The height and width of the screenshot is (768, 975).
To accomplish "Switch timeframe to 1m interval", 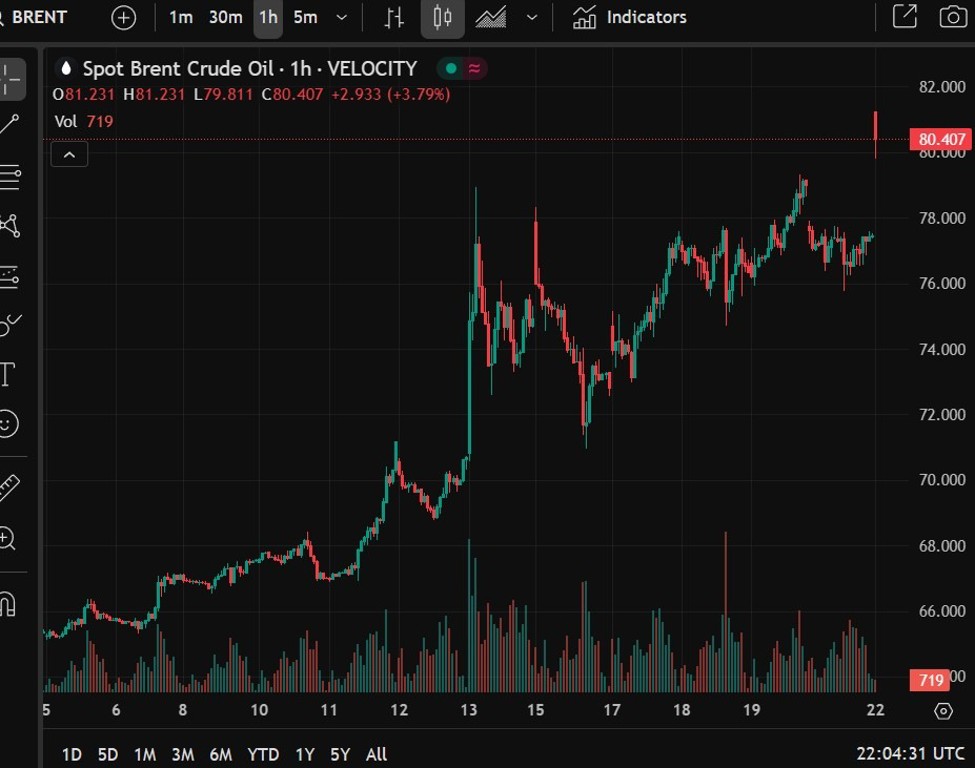I will click(x=181, y=17).
